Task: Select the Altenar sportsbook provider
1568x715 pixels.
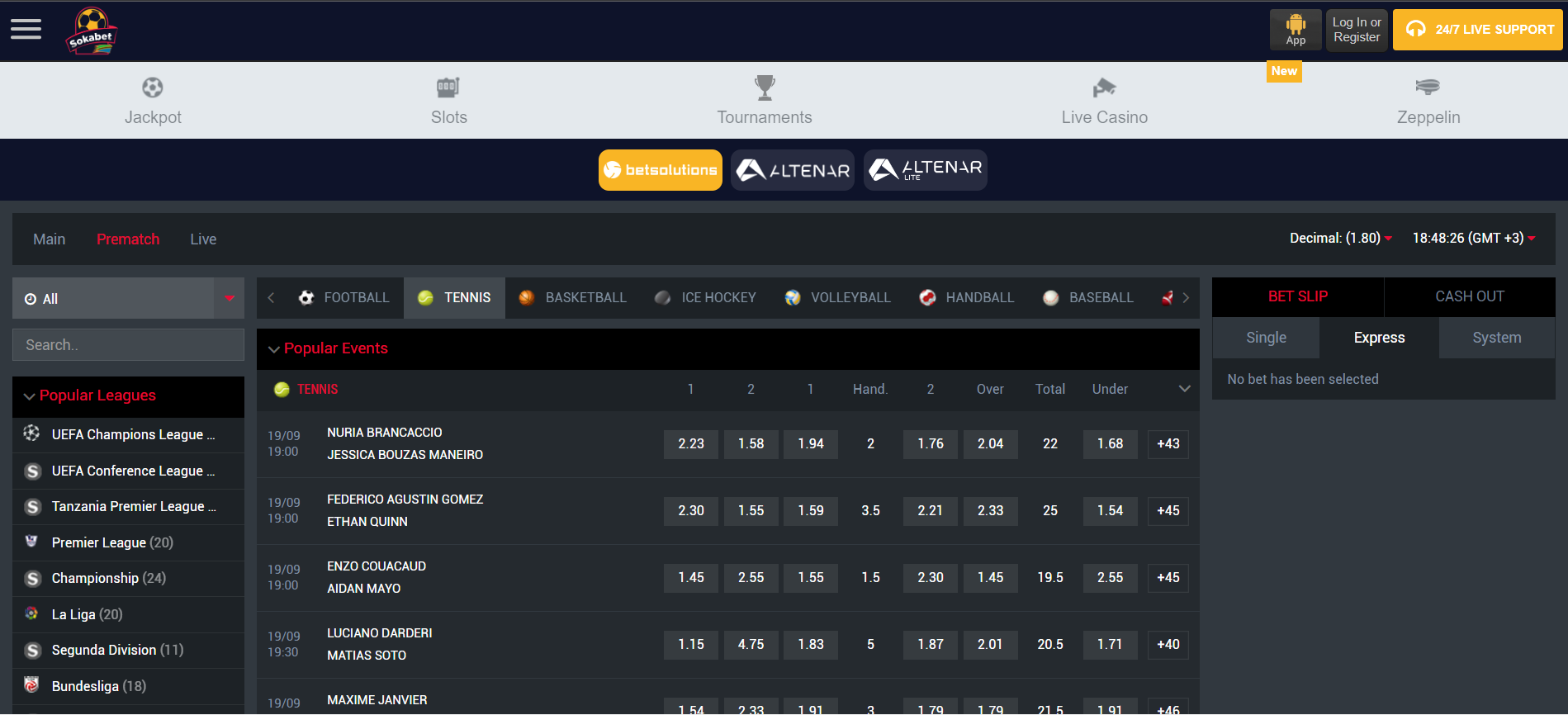Action: [x=793, y=170]
